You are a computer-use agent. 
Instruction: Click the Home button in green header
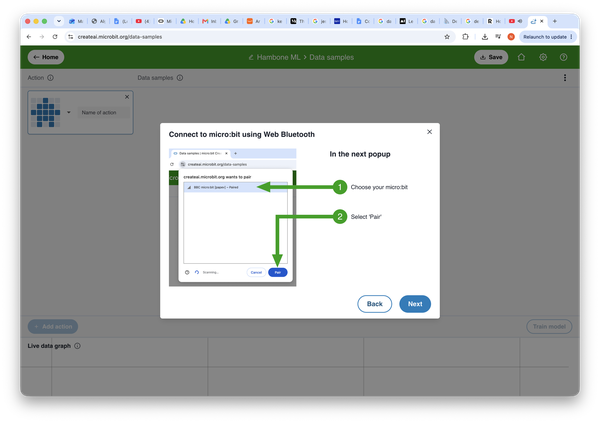point(46,57)
